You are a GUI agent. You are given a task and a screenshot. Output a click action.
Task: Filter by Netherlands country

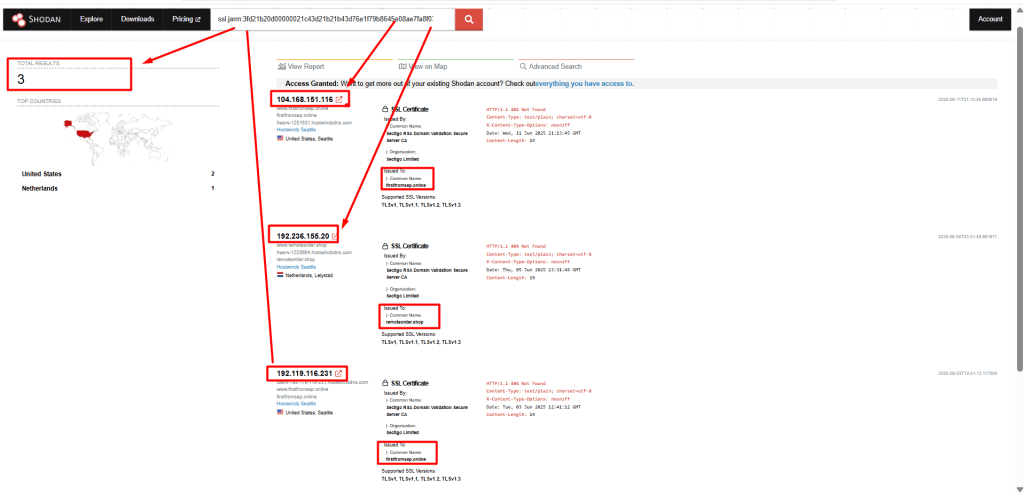tap(39, 189)
